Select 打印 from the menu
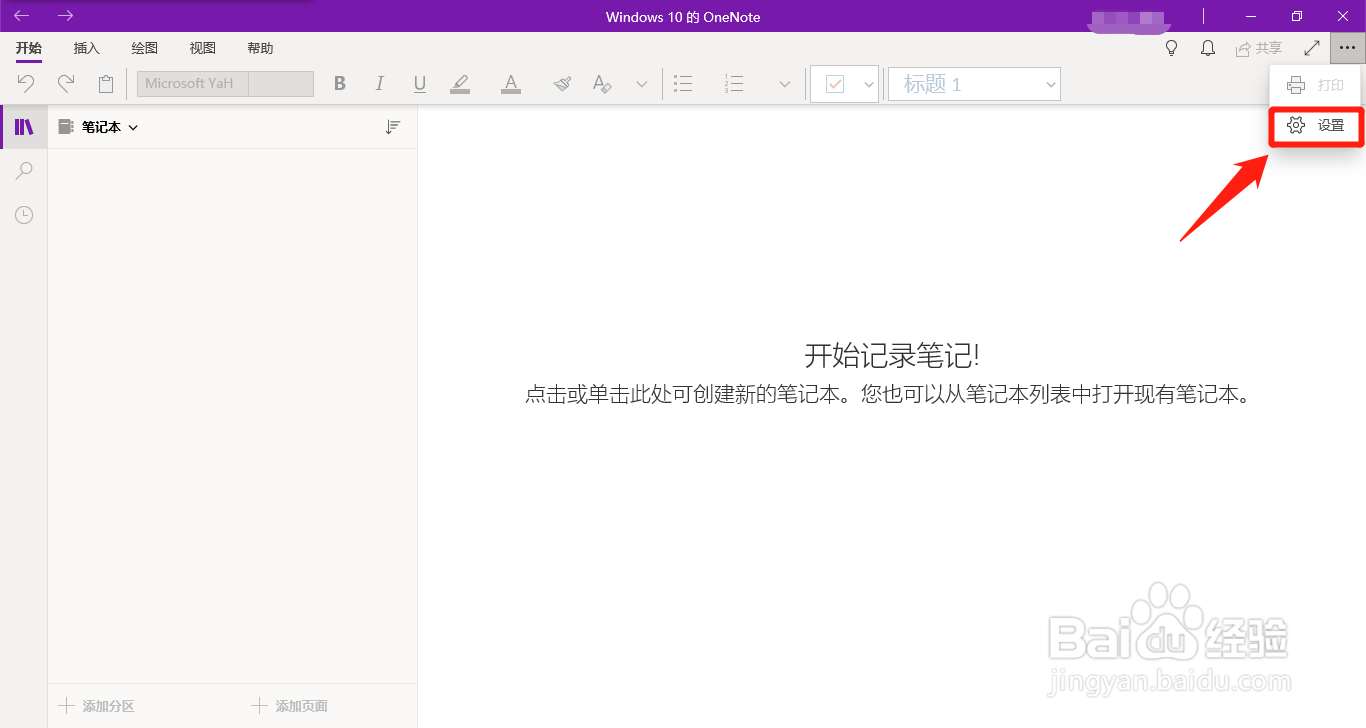This screenshot has width=1366, height=728. (1315, 85)
